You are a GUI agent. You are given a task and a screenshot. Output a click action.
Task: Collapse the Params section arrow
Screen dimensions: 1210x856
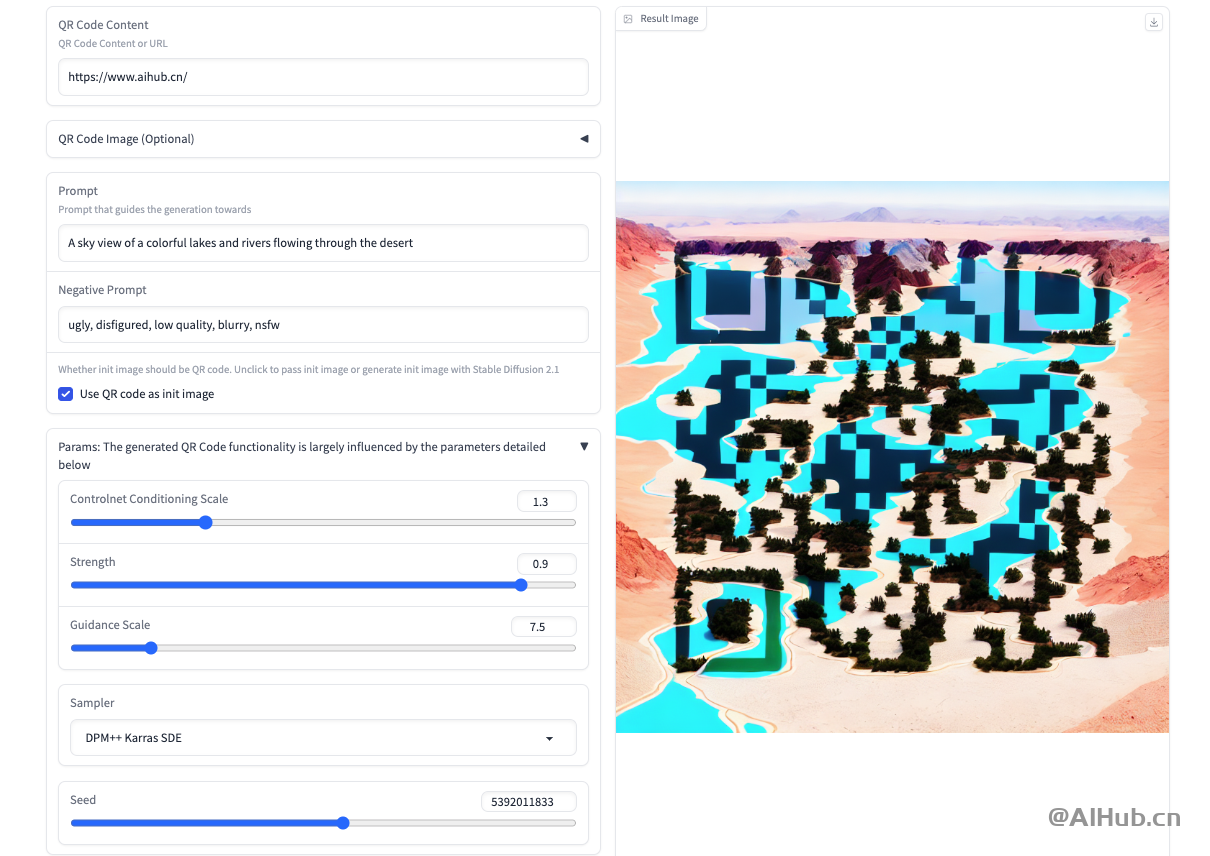click(x=584, y=447)
